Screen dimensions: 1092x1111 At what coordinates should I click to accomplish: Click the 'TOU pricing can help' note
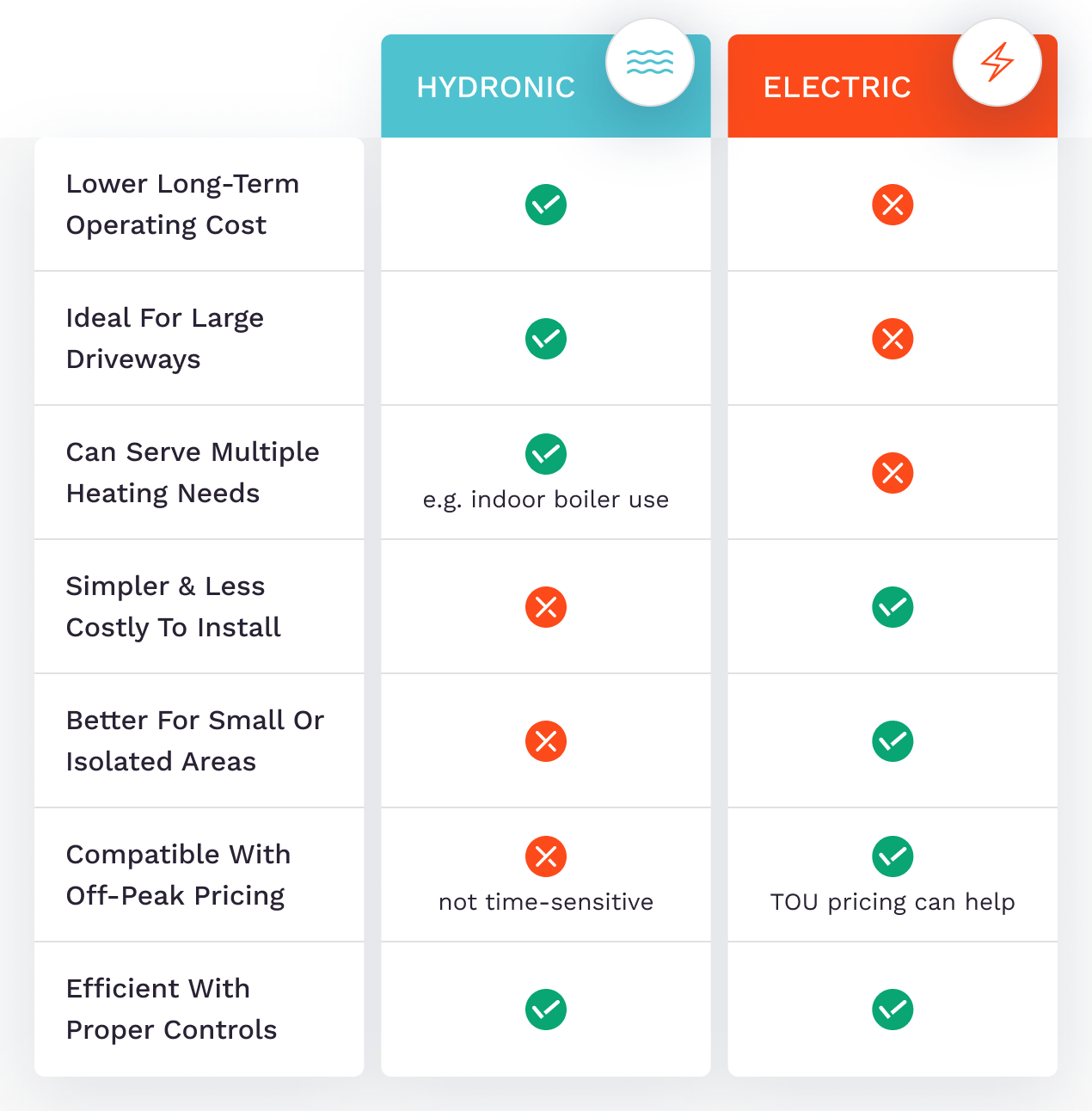[893, 902]
